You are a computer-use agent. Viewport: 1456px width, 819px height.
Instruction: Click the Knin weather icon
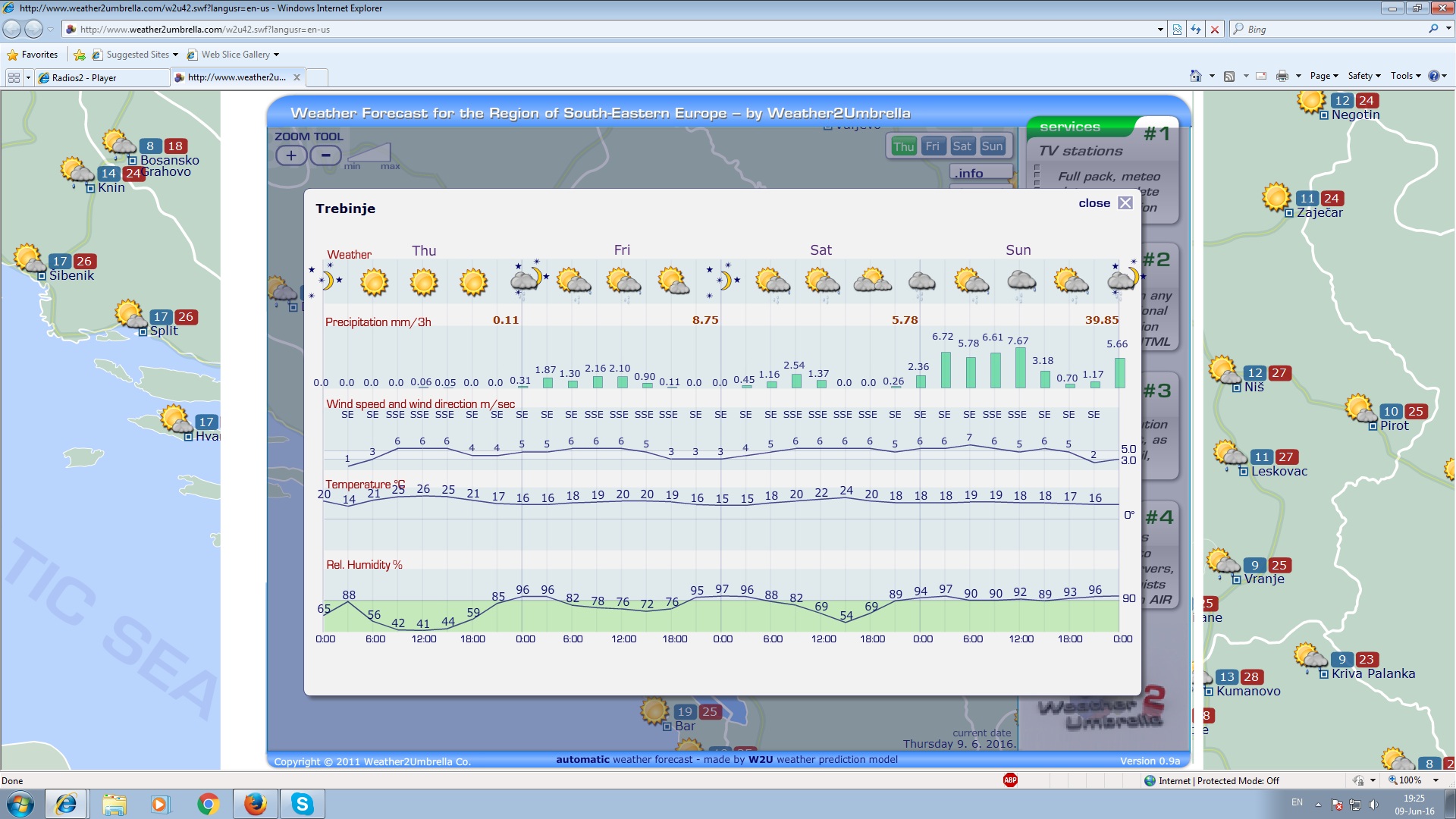coord(77,171)
